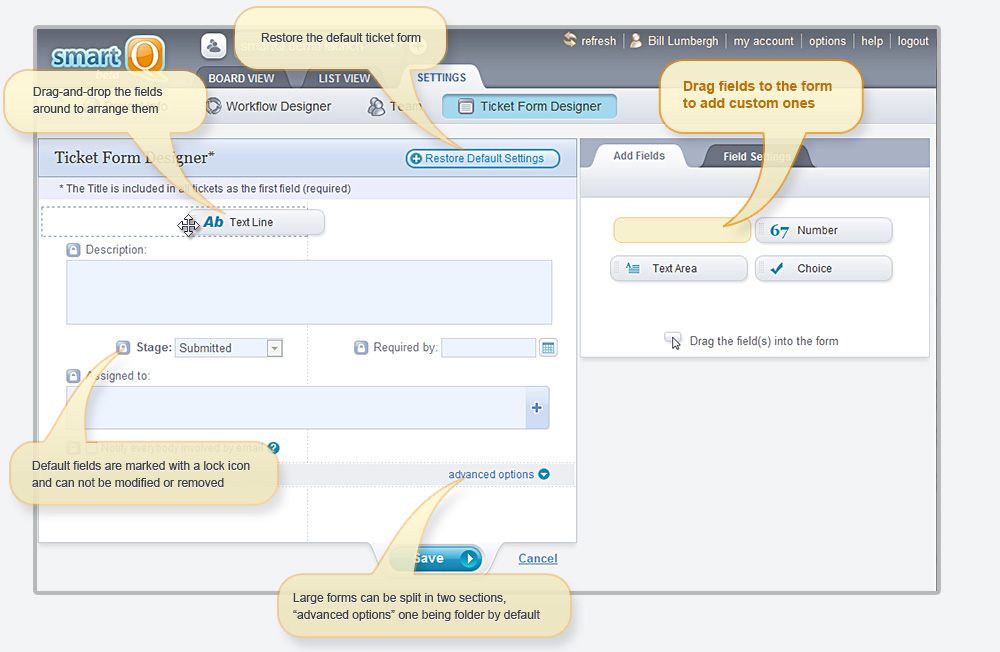Select the Ticket Form Designer icon
Screen dimensions: 1000x652
tap(465, 107)
